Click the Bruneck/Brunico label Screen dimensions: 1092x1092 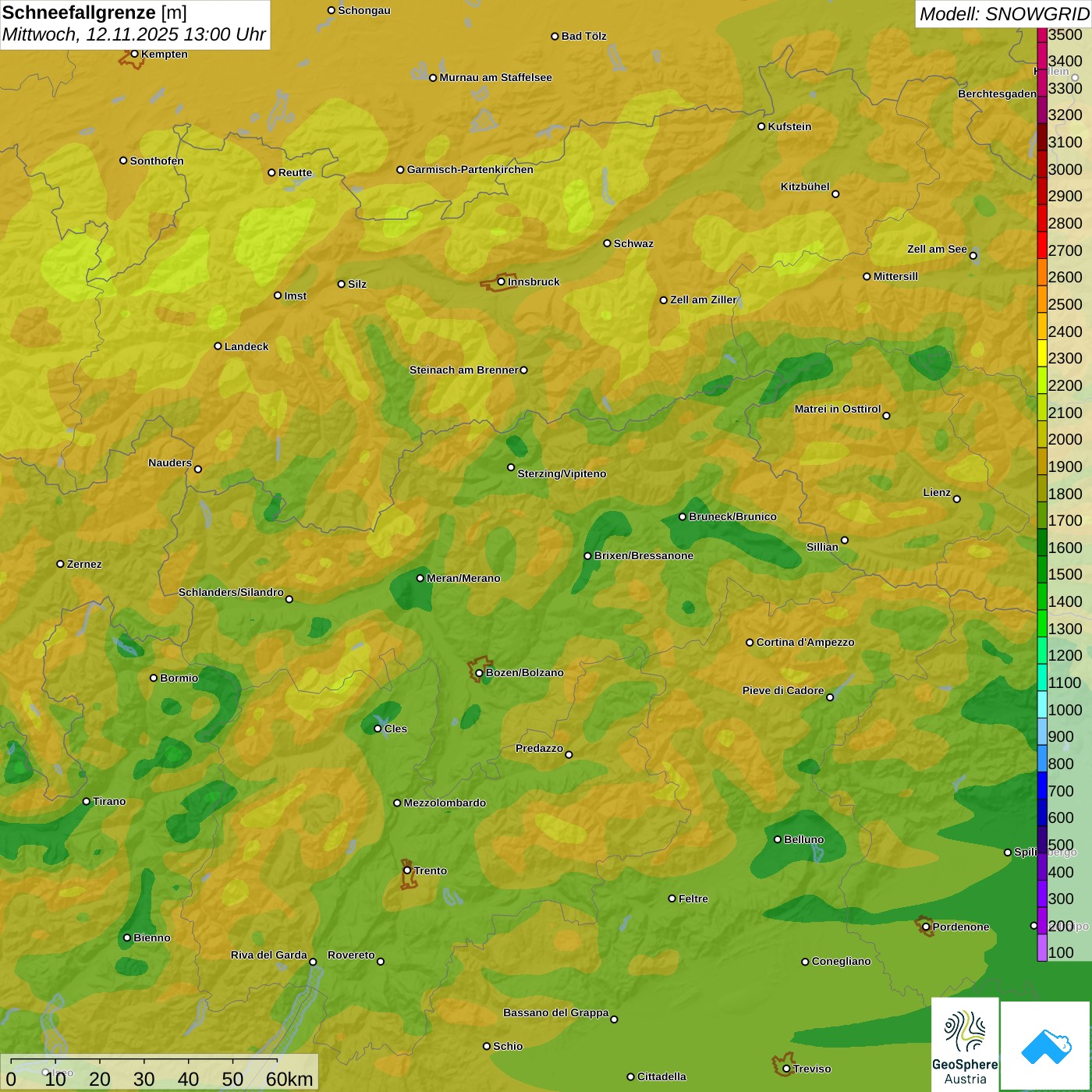tap(732, 516)
